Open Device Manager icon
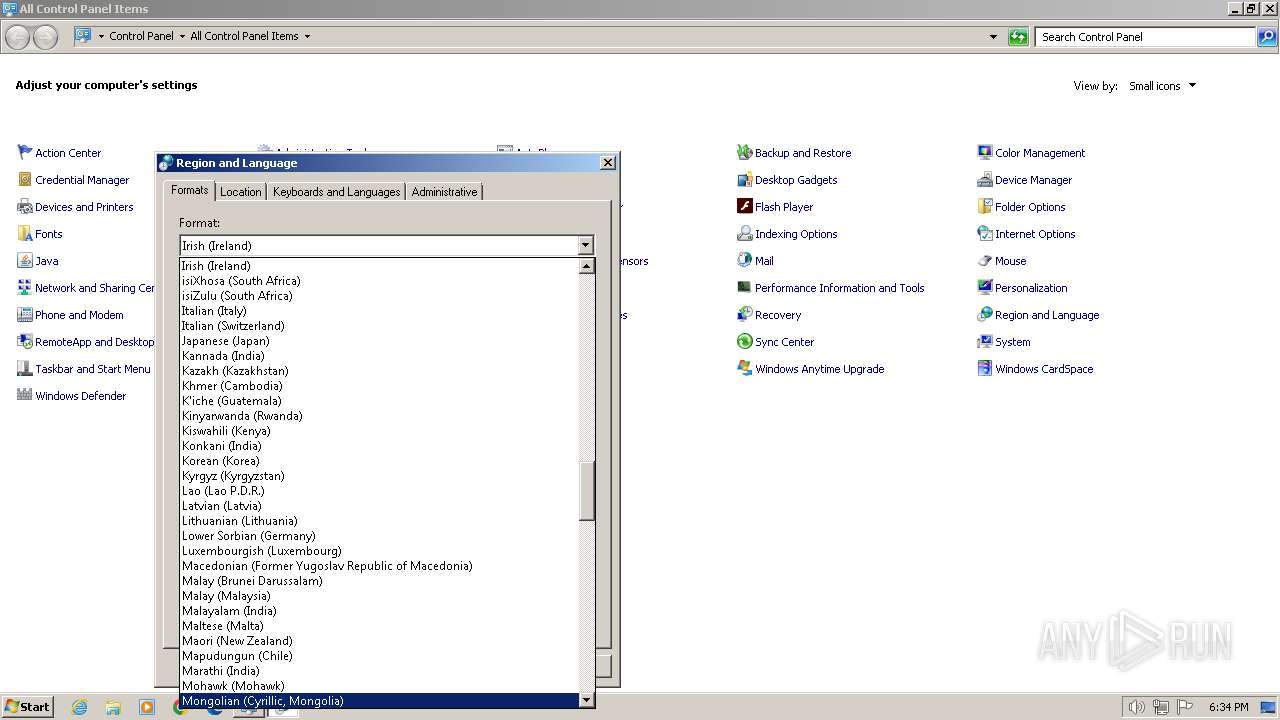Screen dimensions: 1280x720 pyautogui.click(x=985, y=180)
